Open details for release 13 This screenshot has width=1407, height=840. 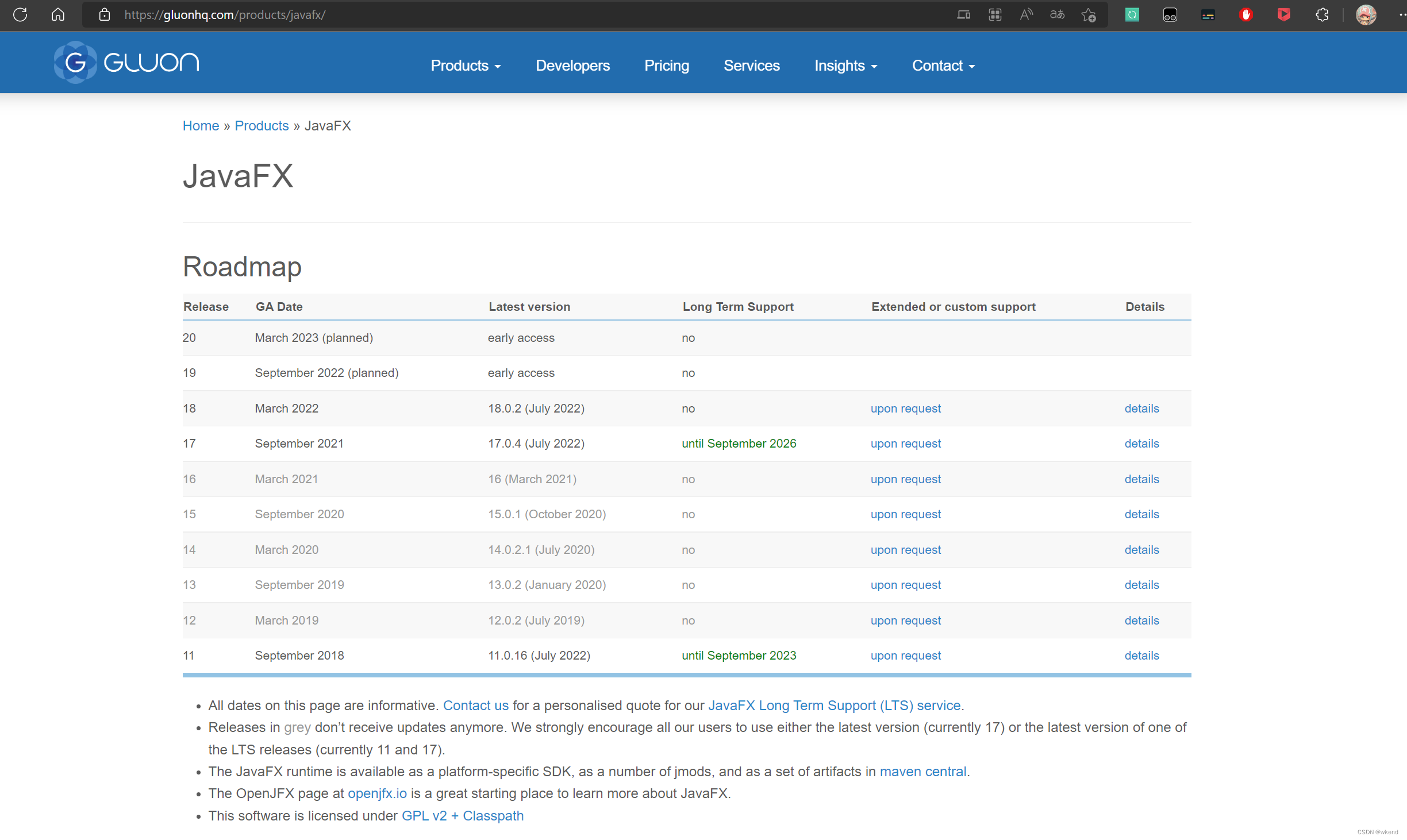click(x=1141, y=585)
